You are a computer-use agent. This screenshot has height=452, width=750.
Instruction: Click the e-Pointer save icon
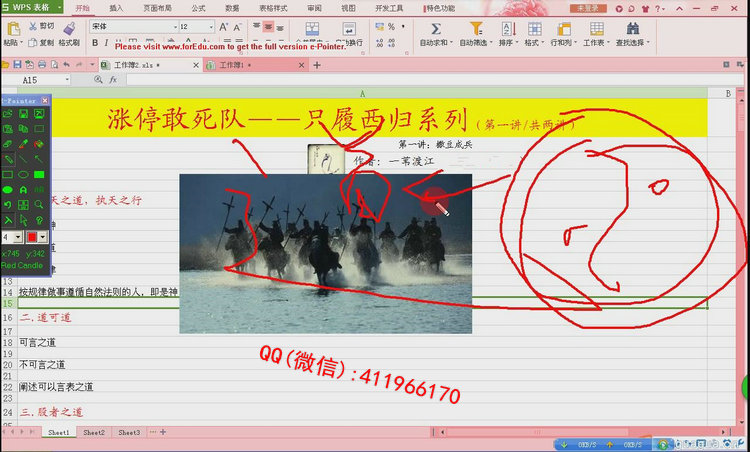[x=23, y=113]
